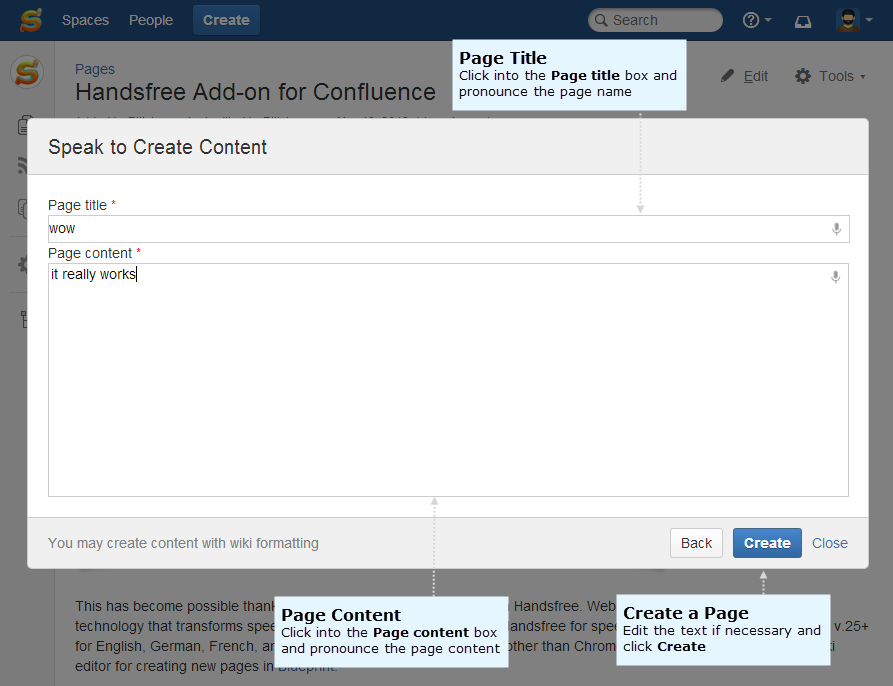Click the blue Create button in the dialog
Viewport: 893px width, 686px height.
767,543
